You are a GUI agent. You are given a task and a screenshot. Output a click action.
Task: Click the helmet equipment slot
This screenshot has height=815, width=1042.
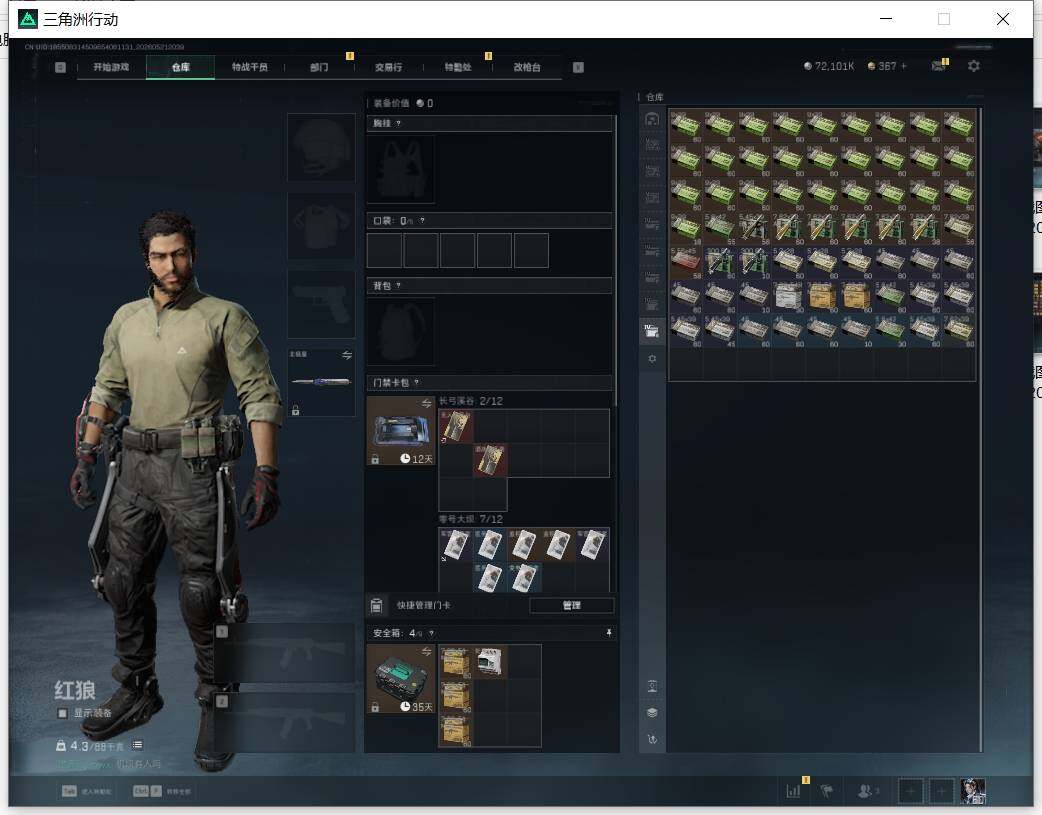[321, 147]
